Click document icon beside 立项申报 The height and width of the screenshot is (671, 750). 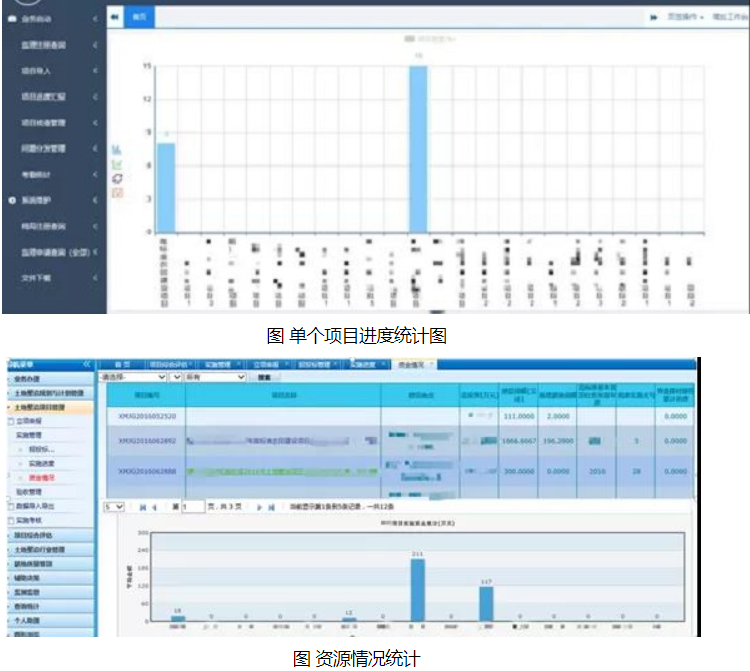pos(11,421)
